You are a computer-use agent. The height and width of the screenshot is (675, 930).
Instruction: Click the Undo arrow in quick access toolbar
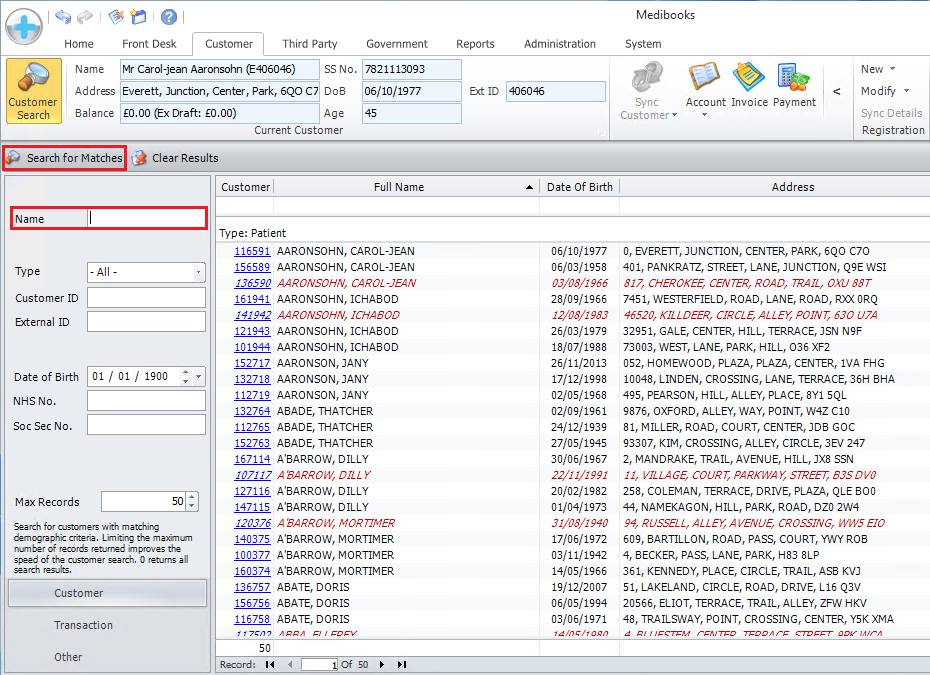click(x=63, y=17)
